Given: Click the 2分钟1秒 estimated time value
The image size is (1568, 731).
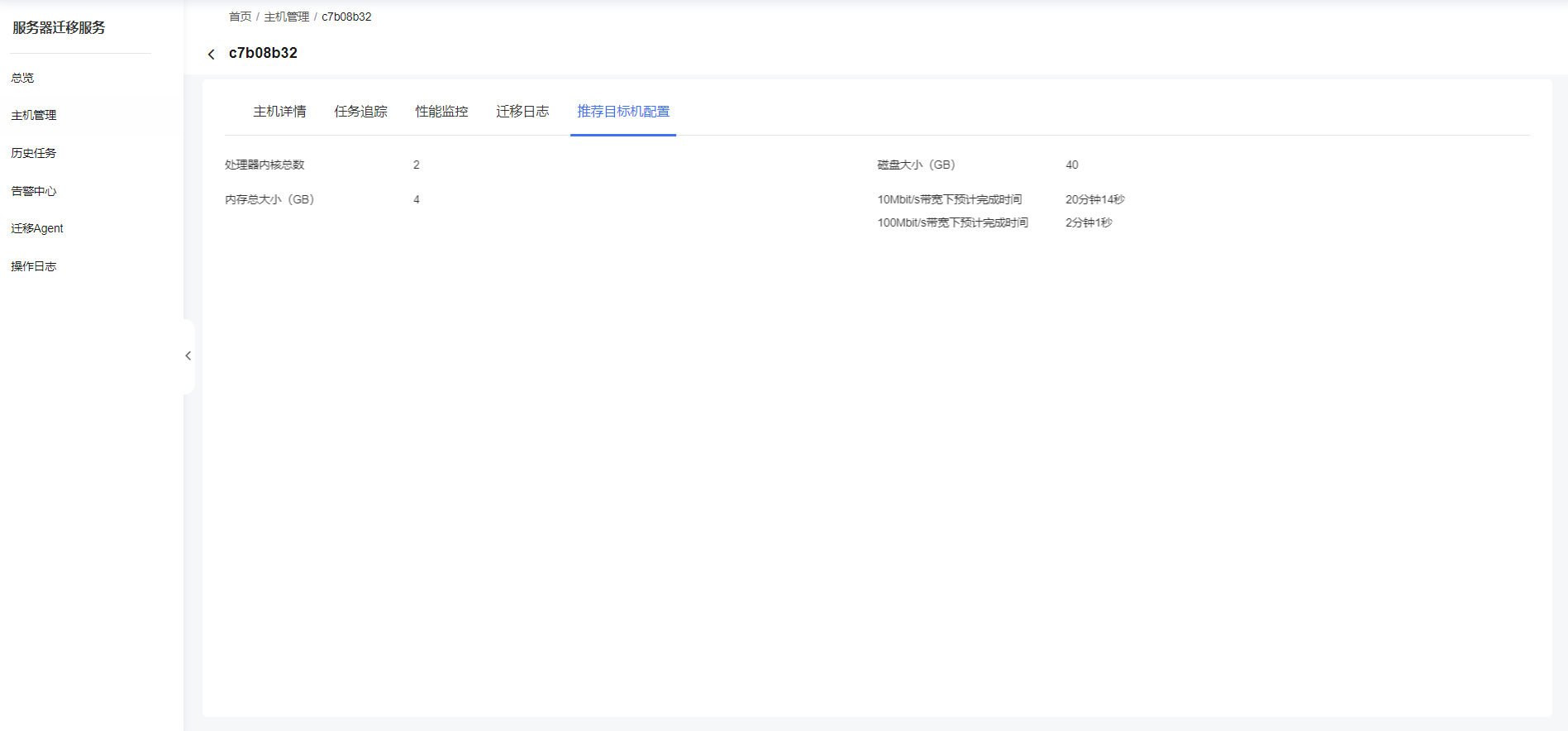Looking at the screenshot, I should click(x=1089, y=222).
